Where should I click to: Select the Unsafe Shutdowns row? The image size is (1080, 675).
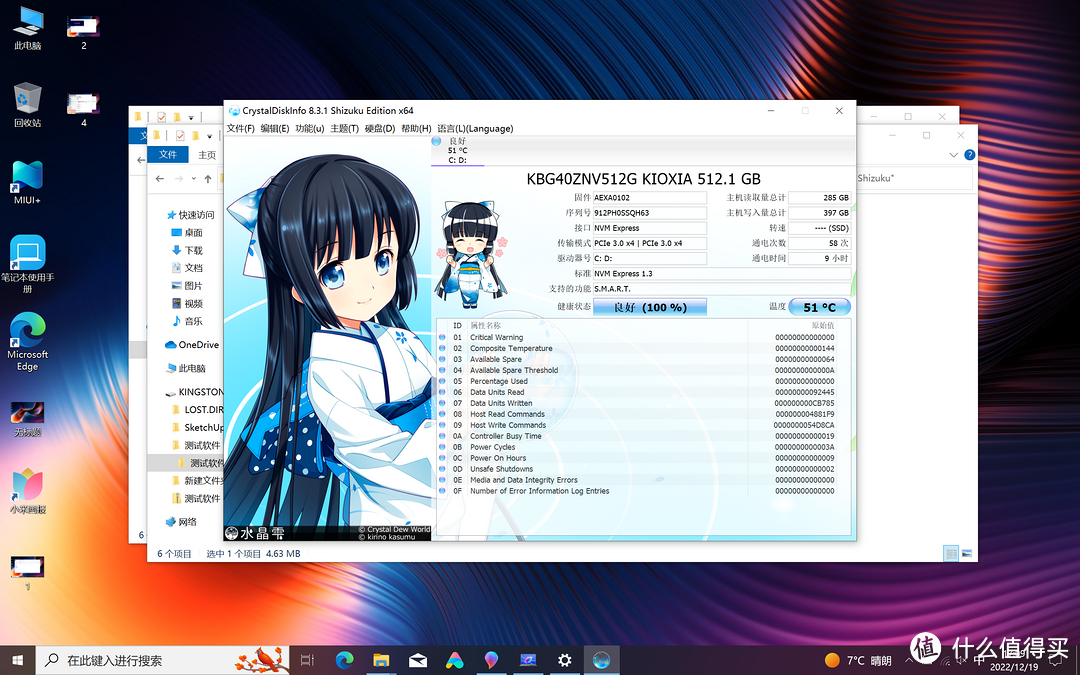(644, 469)
